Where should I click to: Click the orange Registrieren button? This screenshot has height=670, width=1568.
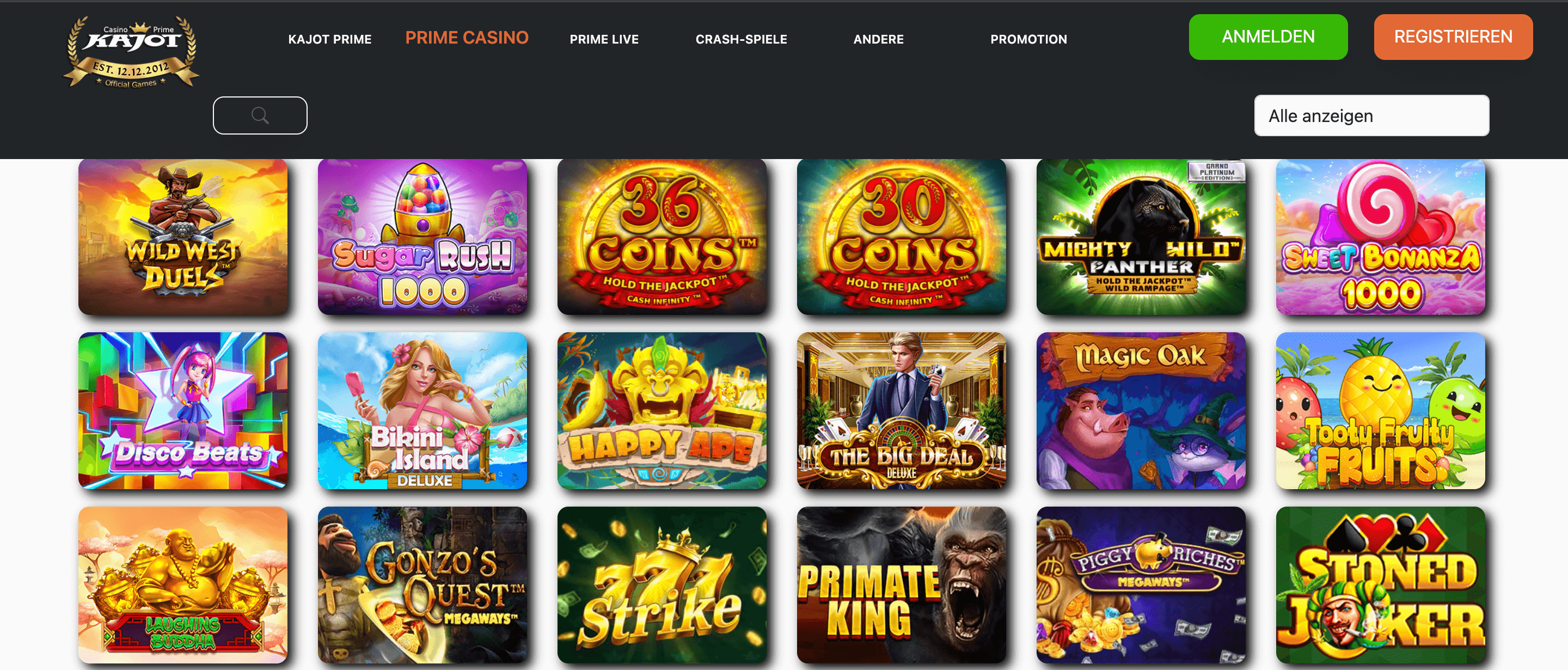point(1453,37)
